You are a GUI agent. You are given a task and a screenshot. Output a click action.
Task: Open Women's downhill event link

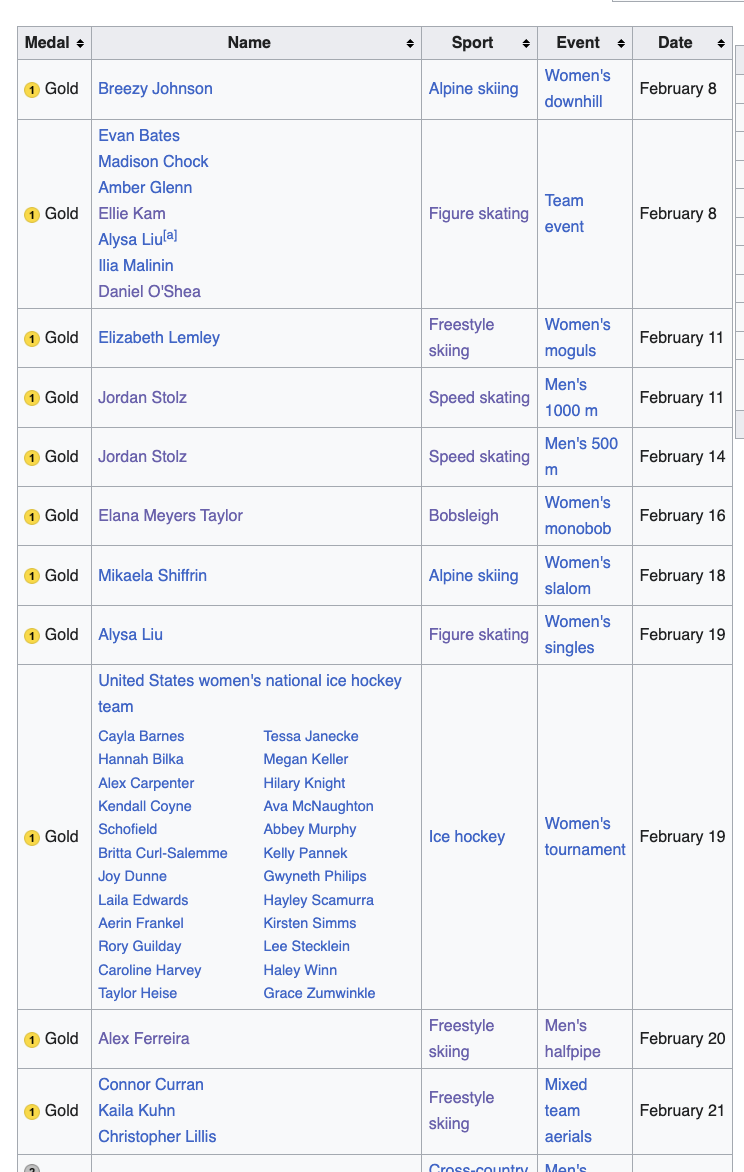pyautogui.click(x=577, y=89)
